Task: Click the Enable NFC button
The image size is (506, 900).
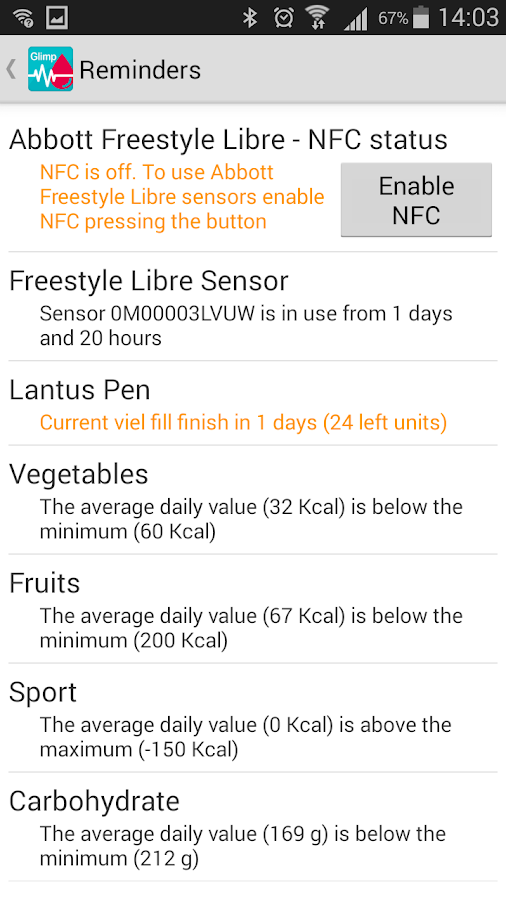Action: 417,200
